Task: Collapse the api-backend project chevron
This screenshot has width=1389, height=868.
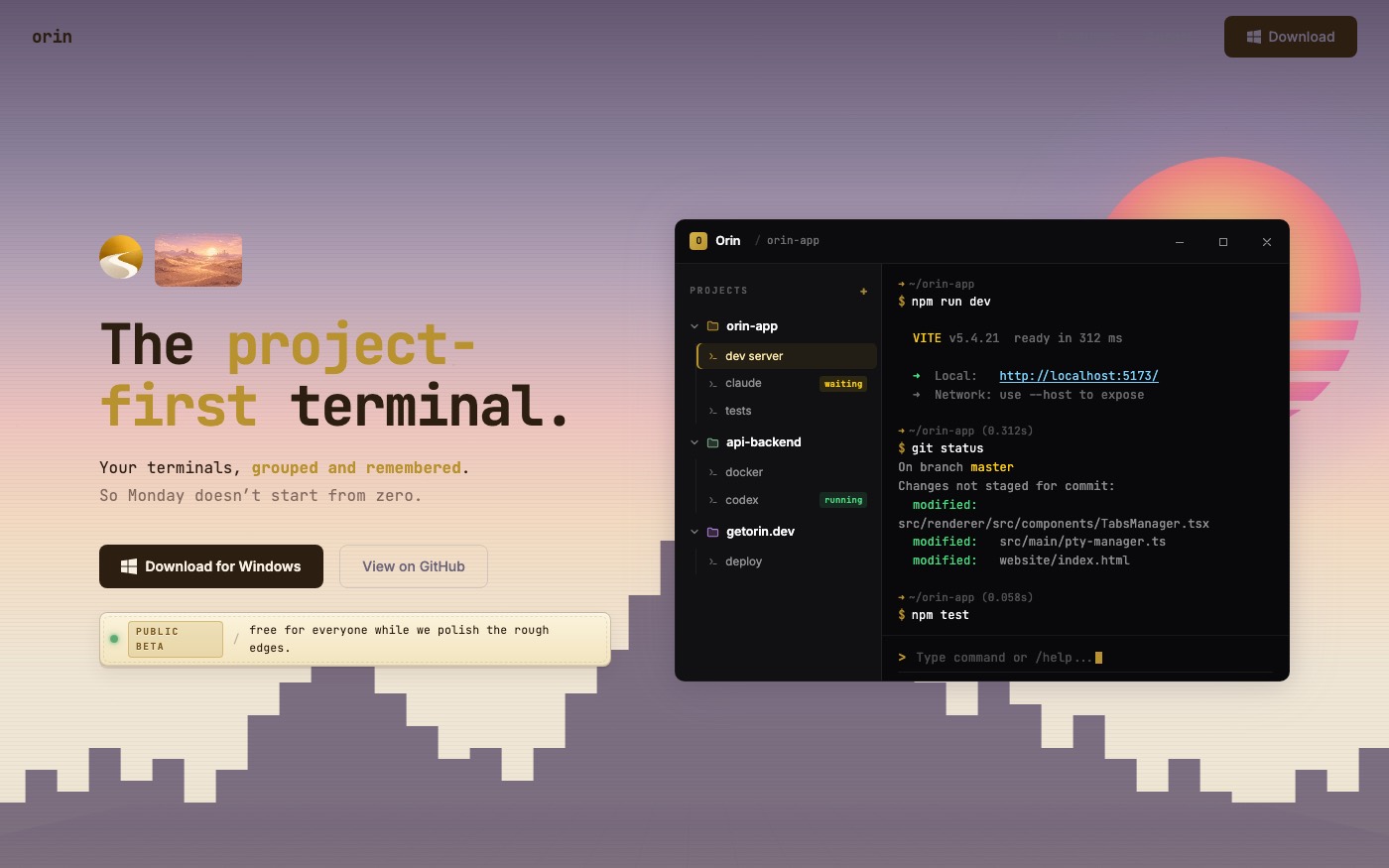Action: (694, 442)
